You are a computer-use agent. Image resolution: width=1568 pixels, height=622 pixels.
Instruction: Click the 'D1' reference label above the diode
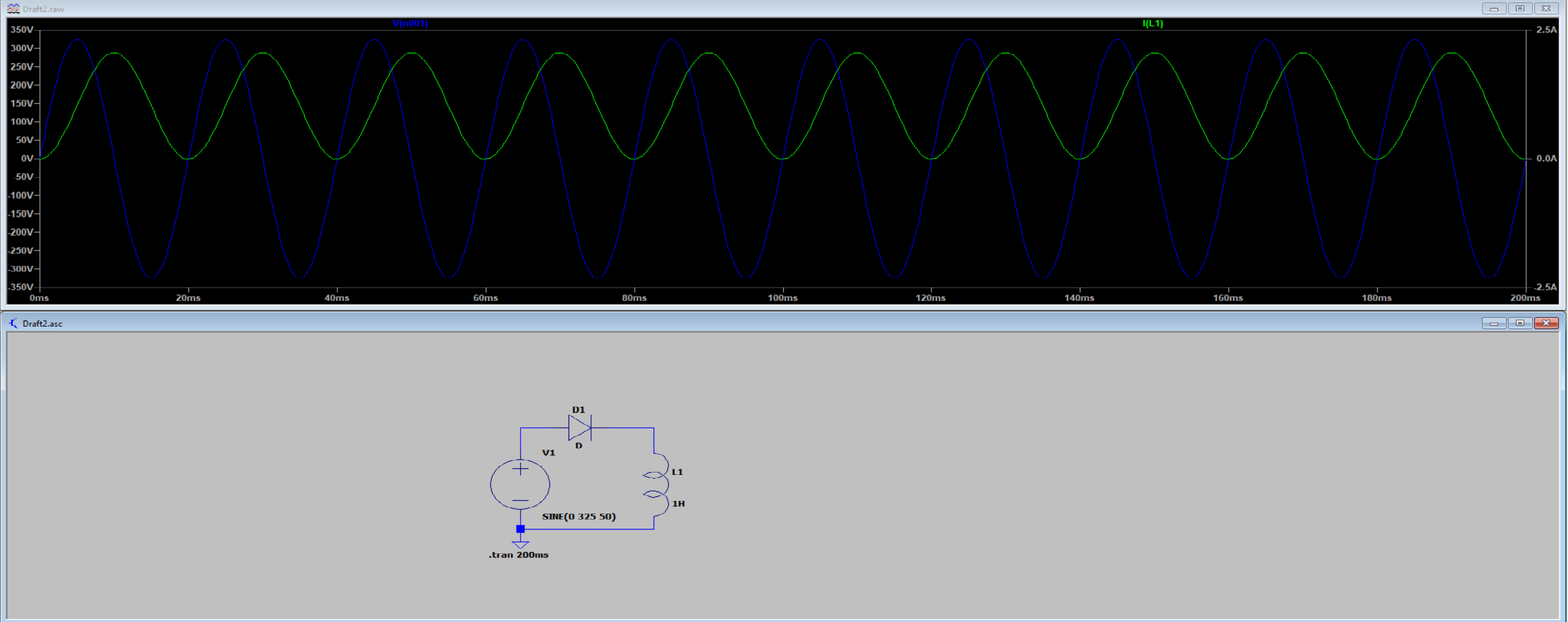coord(578,409)
